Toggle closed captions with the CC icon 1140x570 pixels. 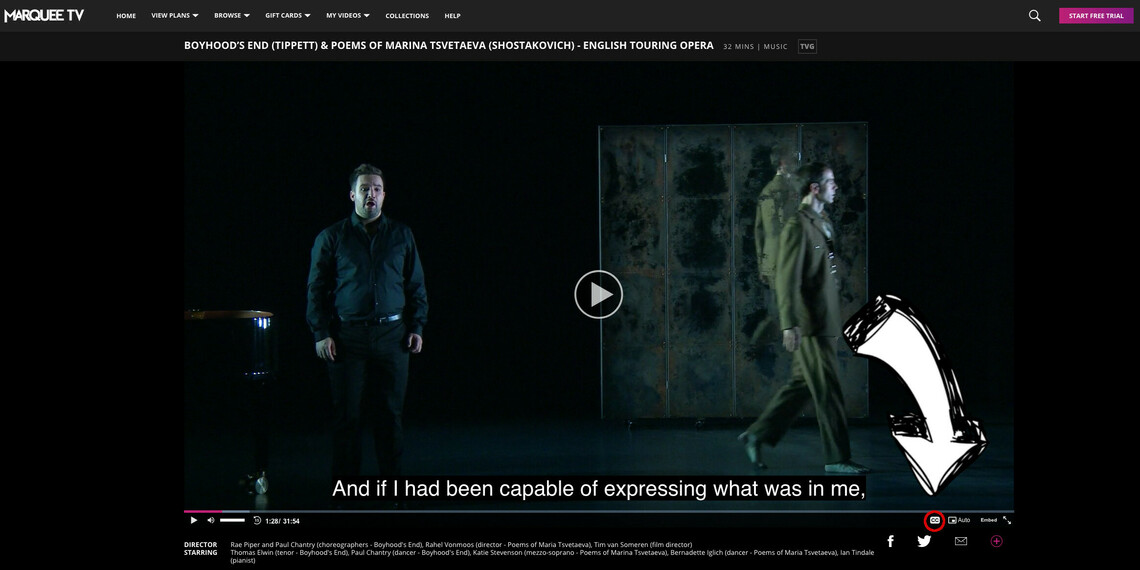pyautogui.click(x=935, y=521)
